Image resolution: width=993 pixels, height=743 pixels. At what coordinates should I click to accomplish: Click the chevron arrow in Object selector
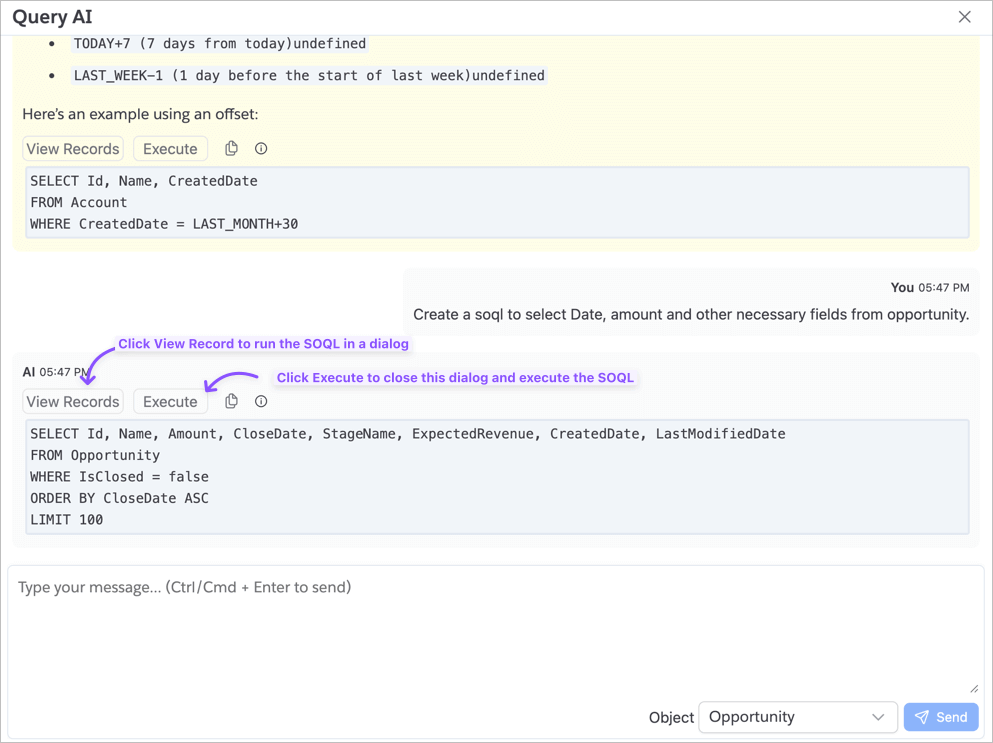(877, 717)
